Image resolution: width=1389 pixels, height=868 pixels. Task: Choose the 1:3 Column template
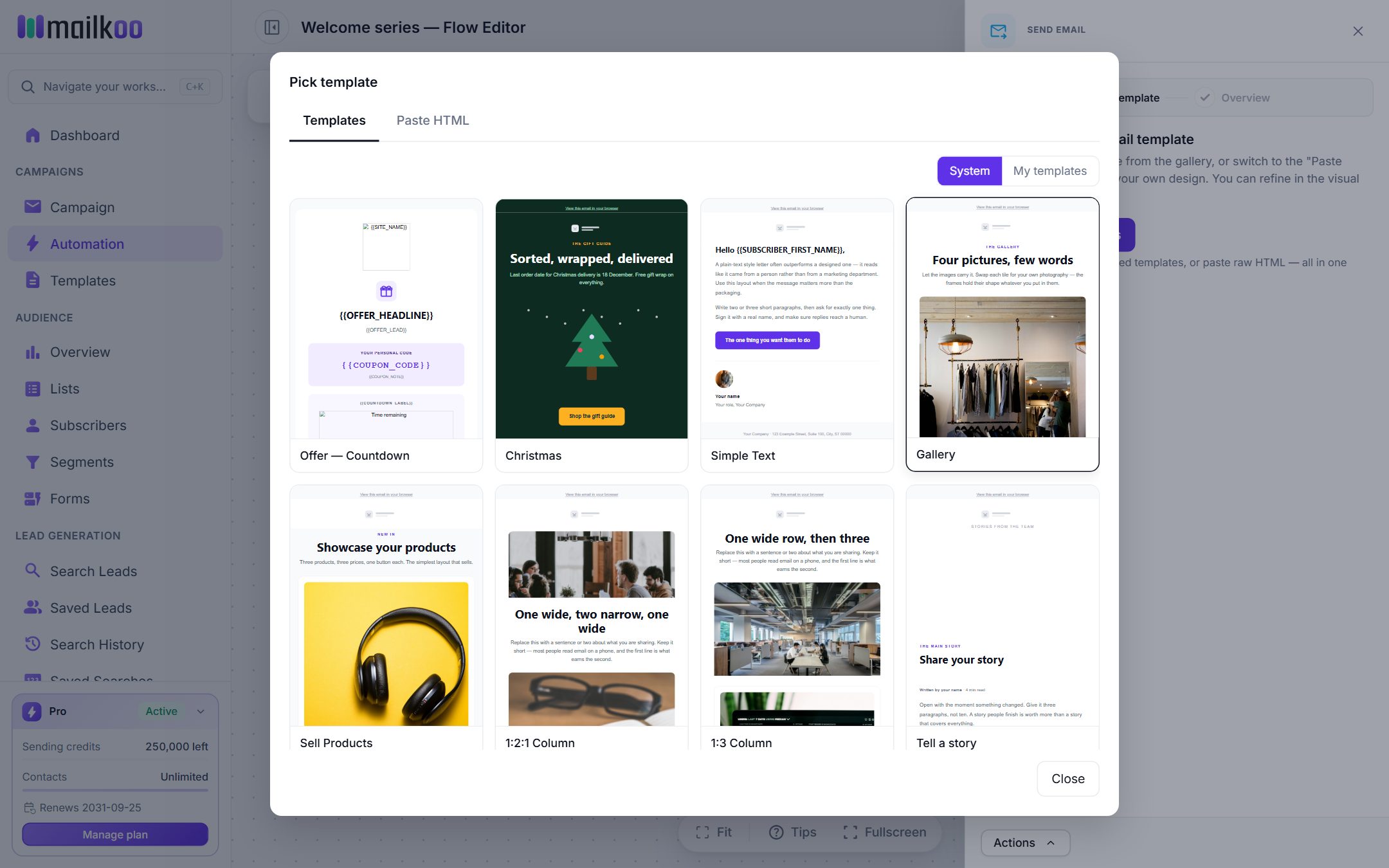click(x=797, y=617)
